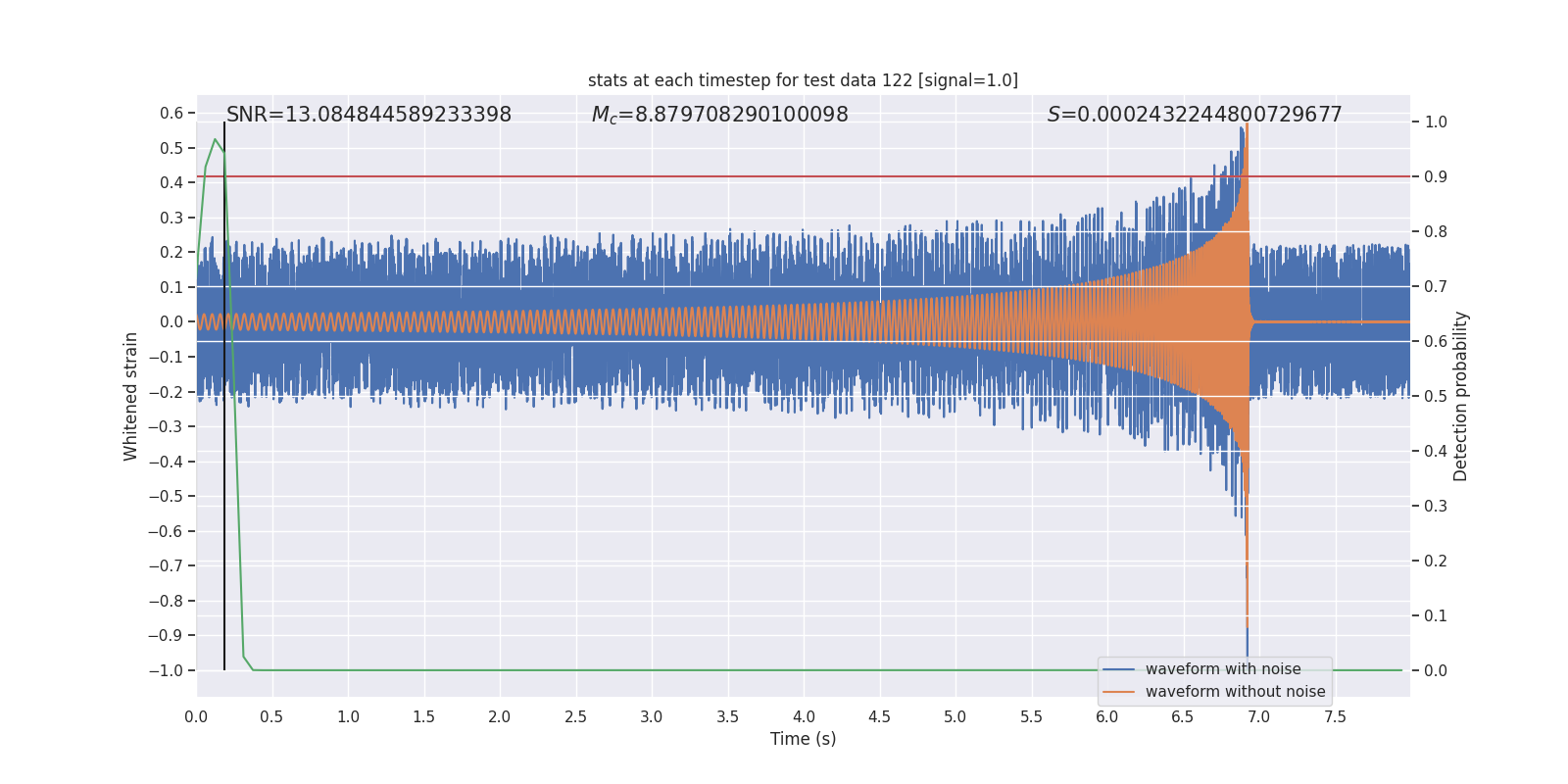Select the 3.5 tick on Time axis
Screen dimensions: 1568x784
coord(728,717)
